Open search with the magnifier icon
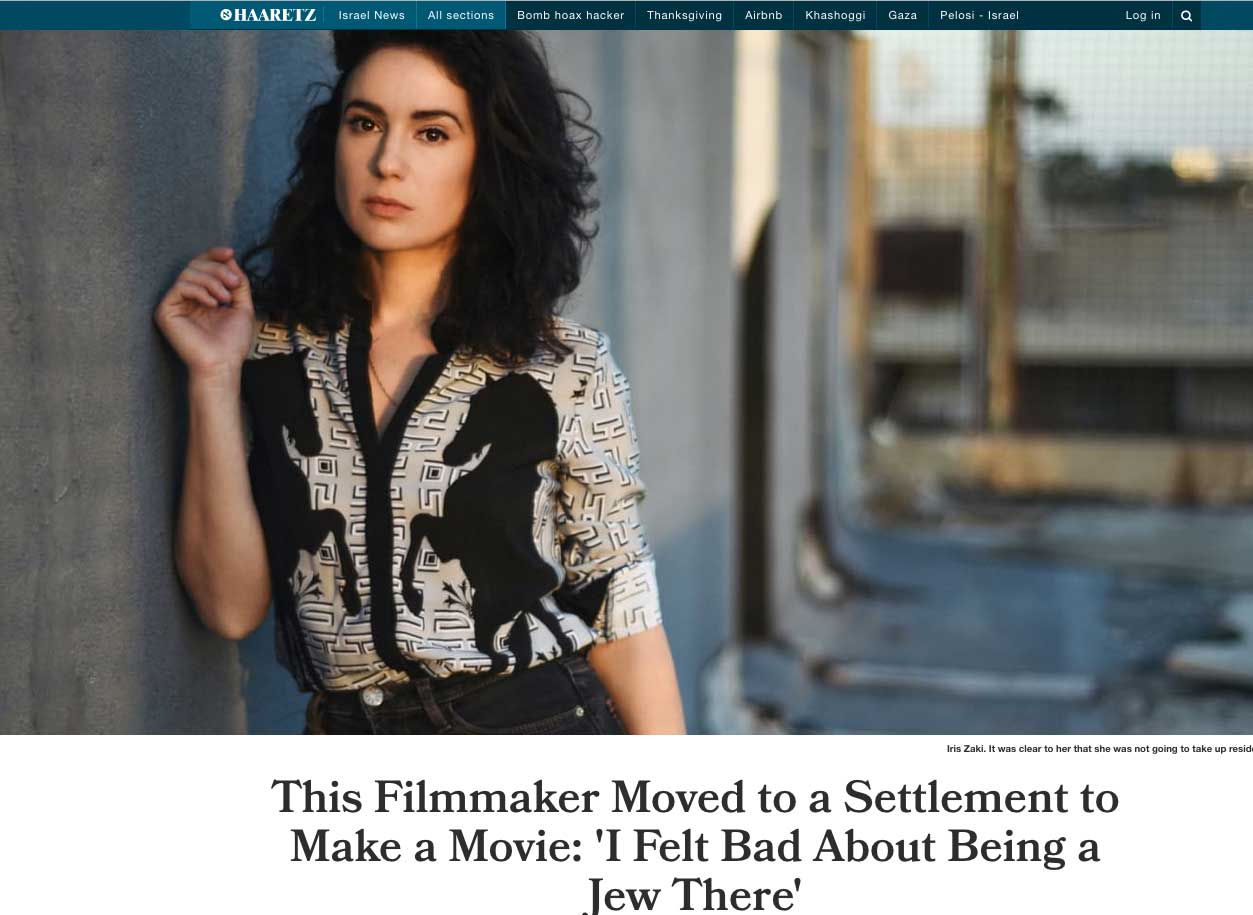Screen dimensions: 1253x915 pos(1186,15)
